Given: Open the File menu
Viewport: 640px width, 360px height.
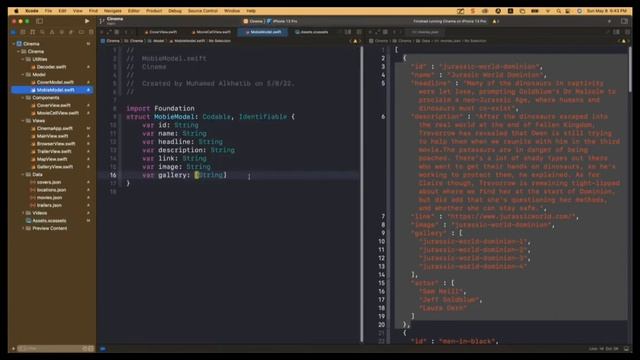Looking at the screenshot, I should click(x=49, y=11).
